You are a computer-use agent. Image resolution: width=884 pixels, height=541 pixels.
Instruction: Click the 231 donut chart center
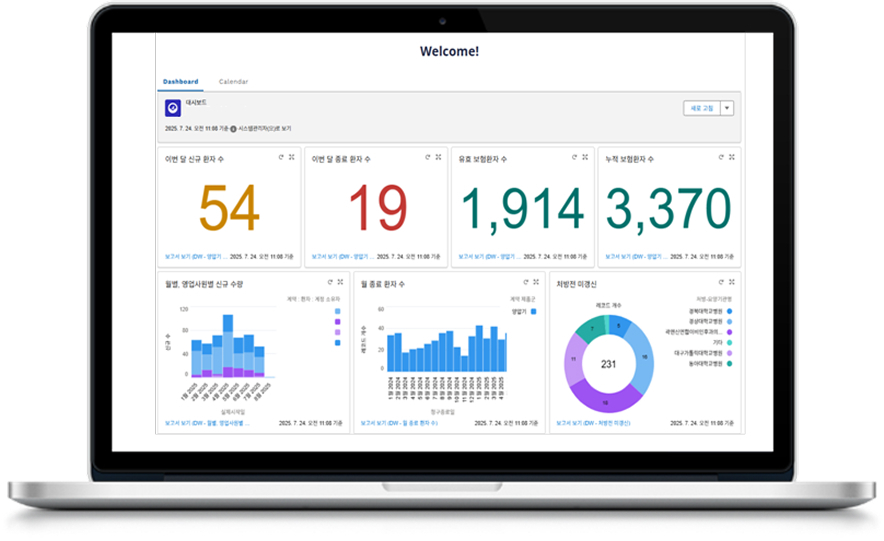click(606, 366)
